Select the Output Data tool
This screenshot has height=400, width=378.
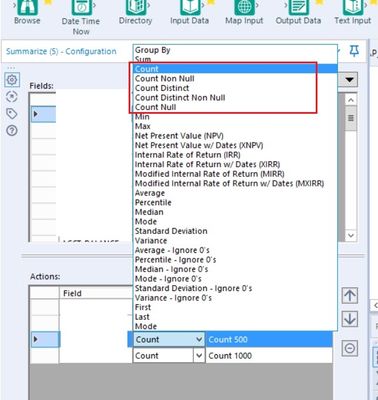tap(298, 7)
